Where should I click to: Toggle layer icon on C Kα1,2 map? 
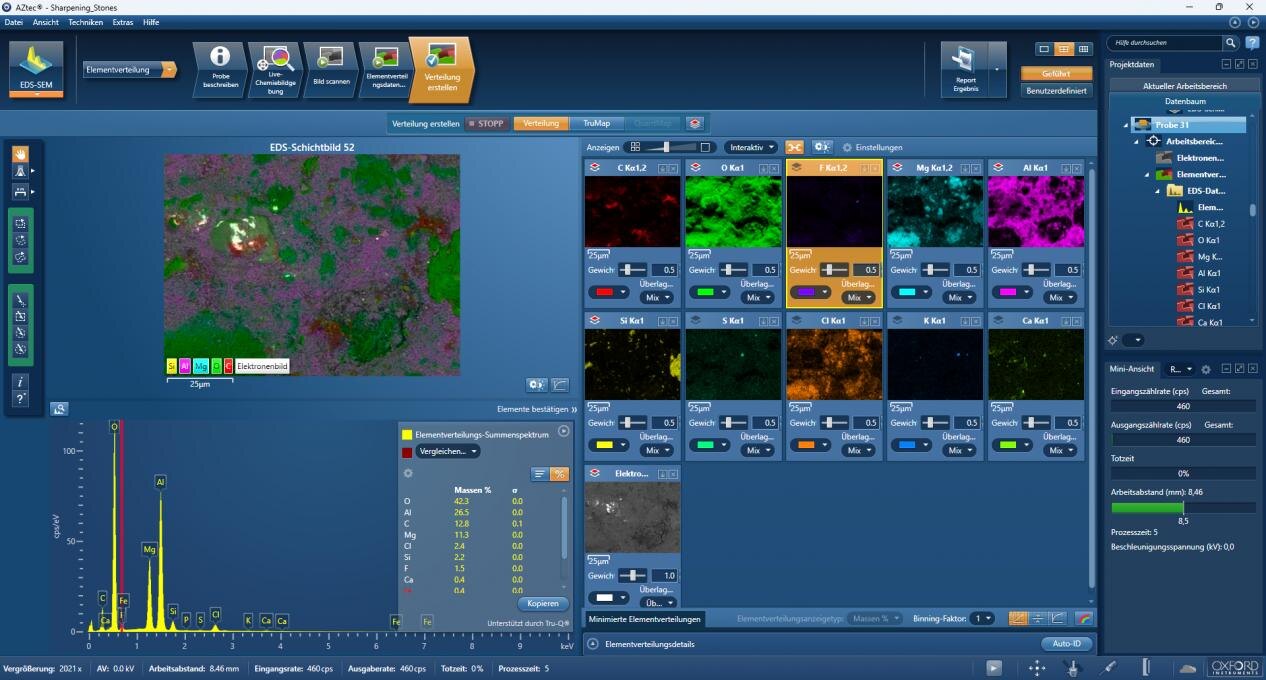[593, 168]
